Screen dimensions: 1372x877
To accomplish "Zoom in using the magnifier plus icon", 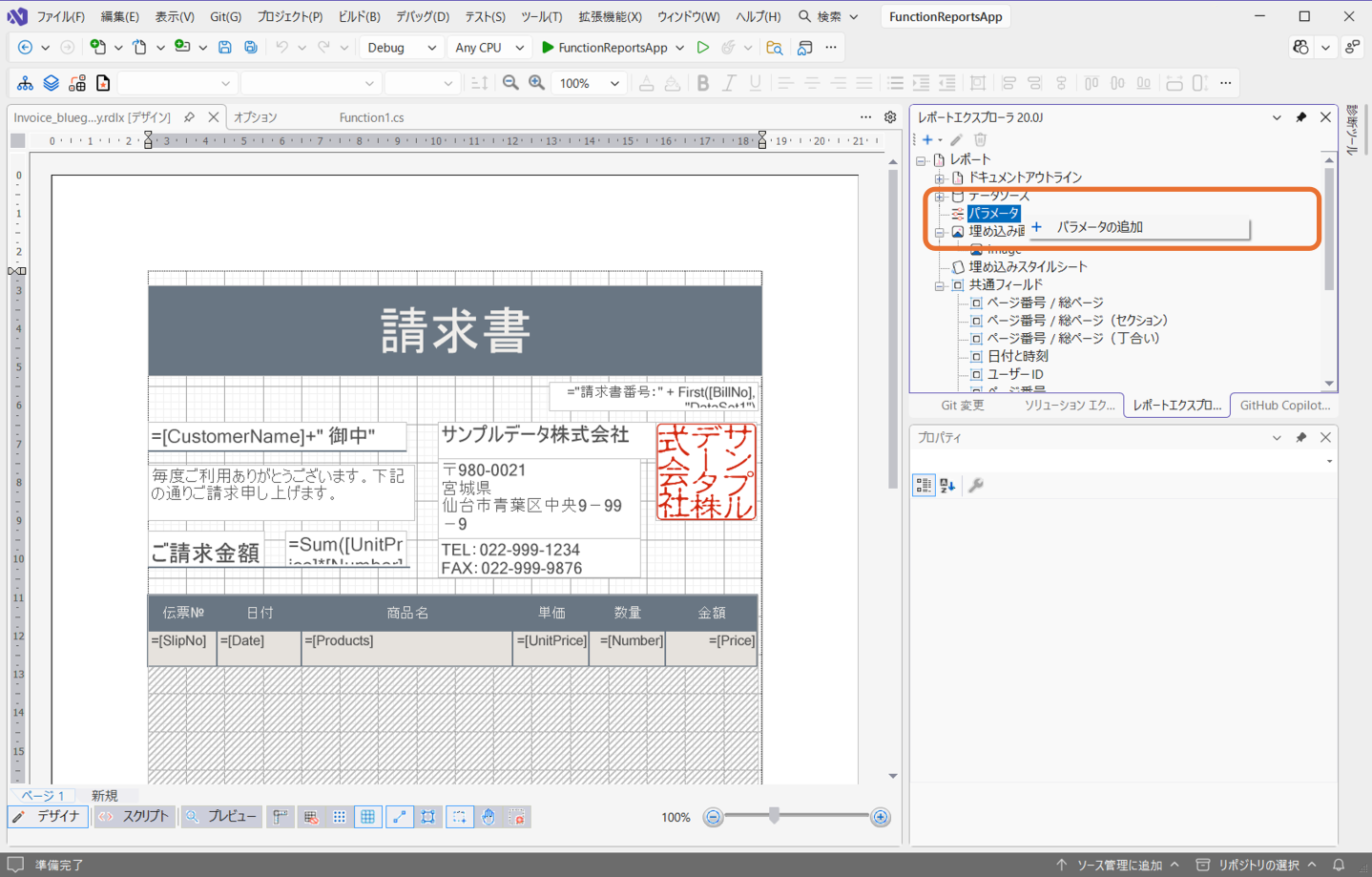I will tap(536, 82).
